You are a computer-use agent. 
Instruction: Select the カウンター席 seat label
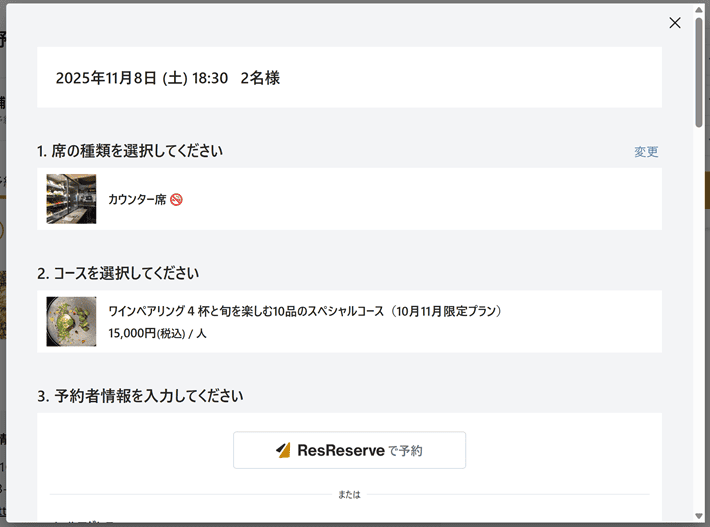[x=137, y=200]
